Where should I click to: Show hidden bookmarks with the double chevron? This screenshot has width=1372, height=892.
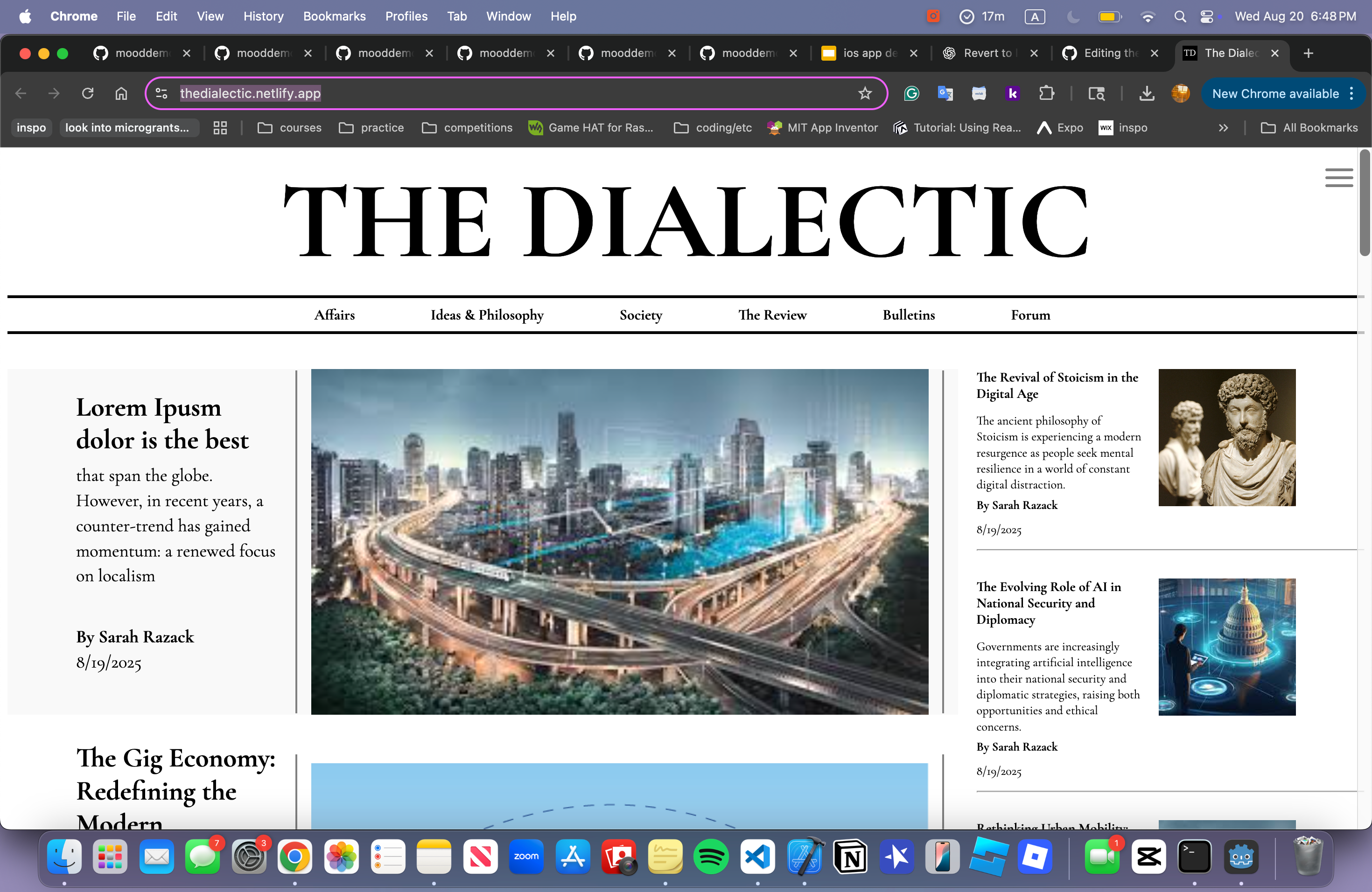coord(1223,128)
